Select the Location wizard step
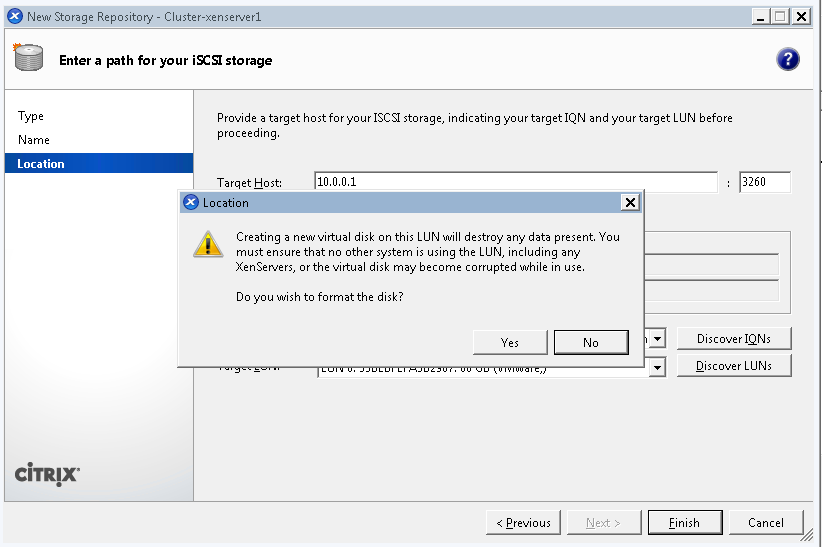822x547 pixels. (41, 164)
